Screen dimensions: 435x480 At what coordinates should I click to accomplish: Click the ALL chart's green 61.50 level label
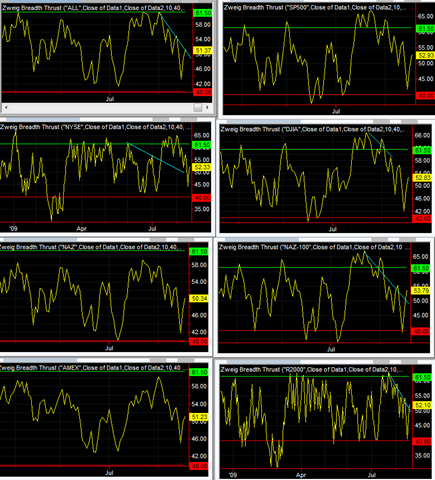[x=202, y=13]
